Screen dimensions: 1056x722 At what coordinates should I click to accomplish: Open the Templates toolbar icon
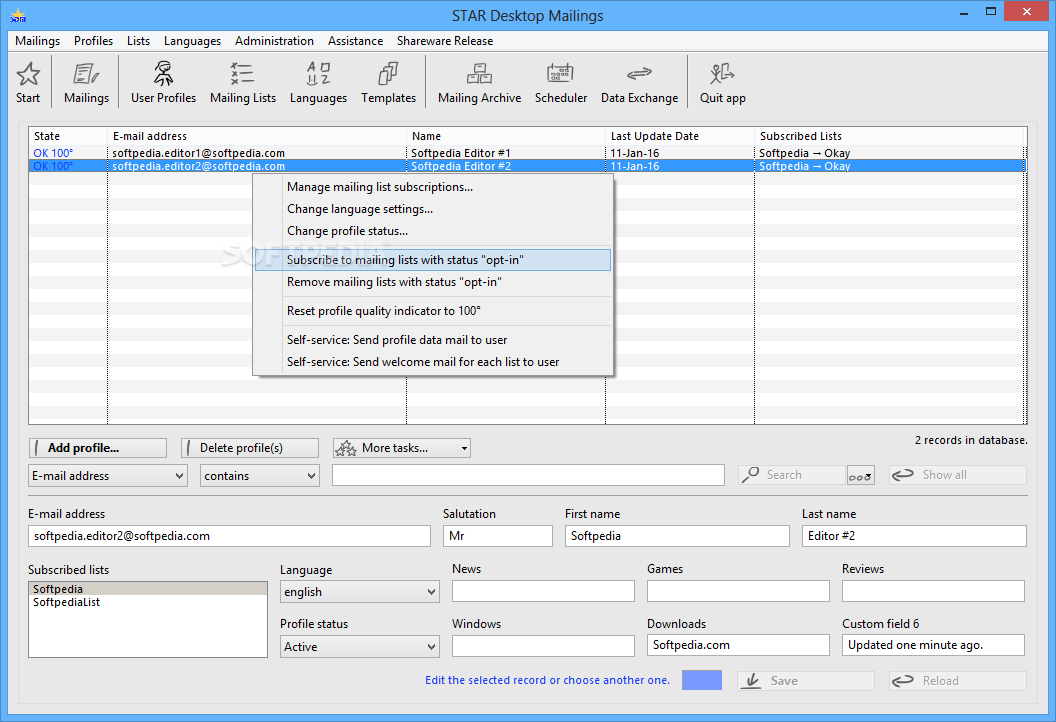(x=388, y=82)
